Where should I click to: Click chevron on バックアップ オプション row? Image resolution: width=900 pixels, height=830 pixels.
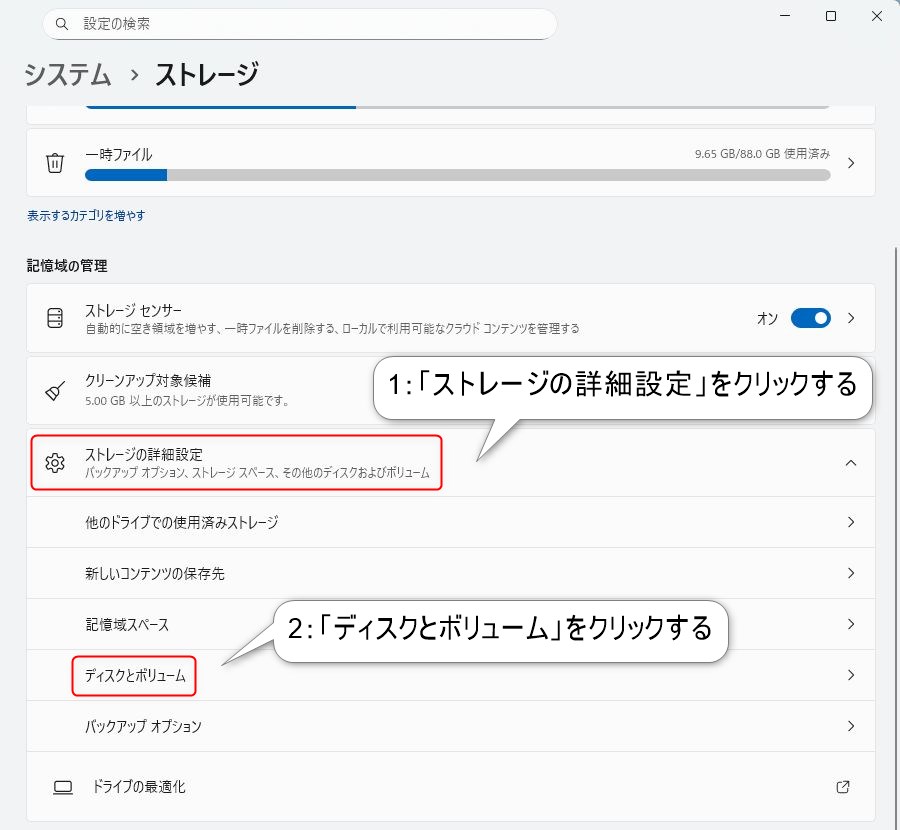tap(851, 727)
